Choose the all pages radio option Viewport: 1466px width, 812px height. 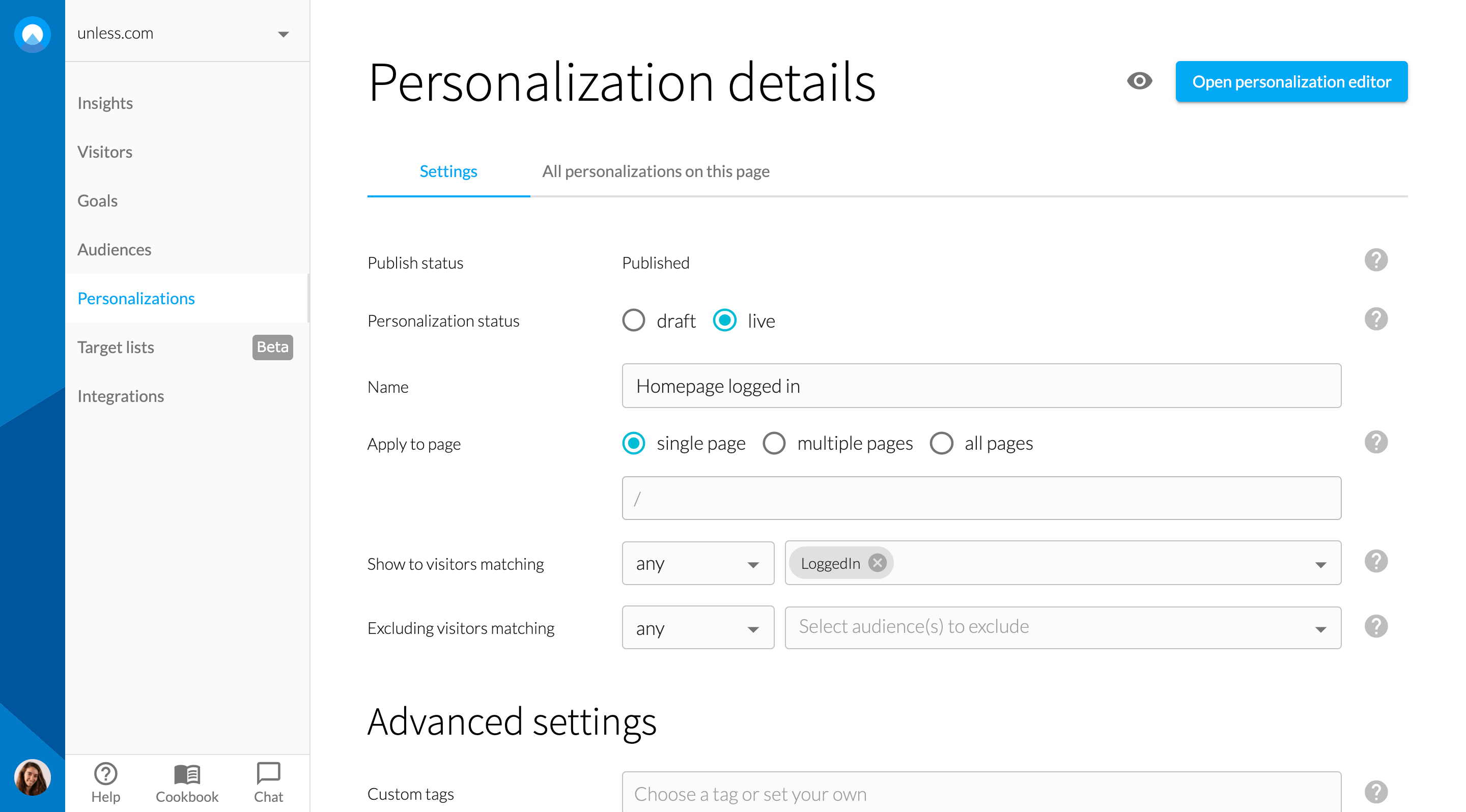point(941,443)
